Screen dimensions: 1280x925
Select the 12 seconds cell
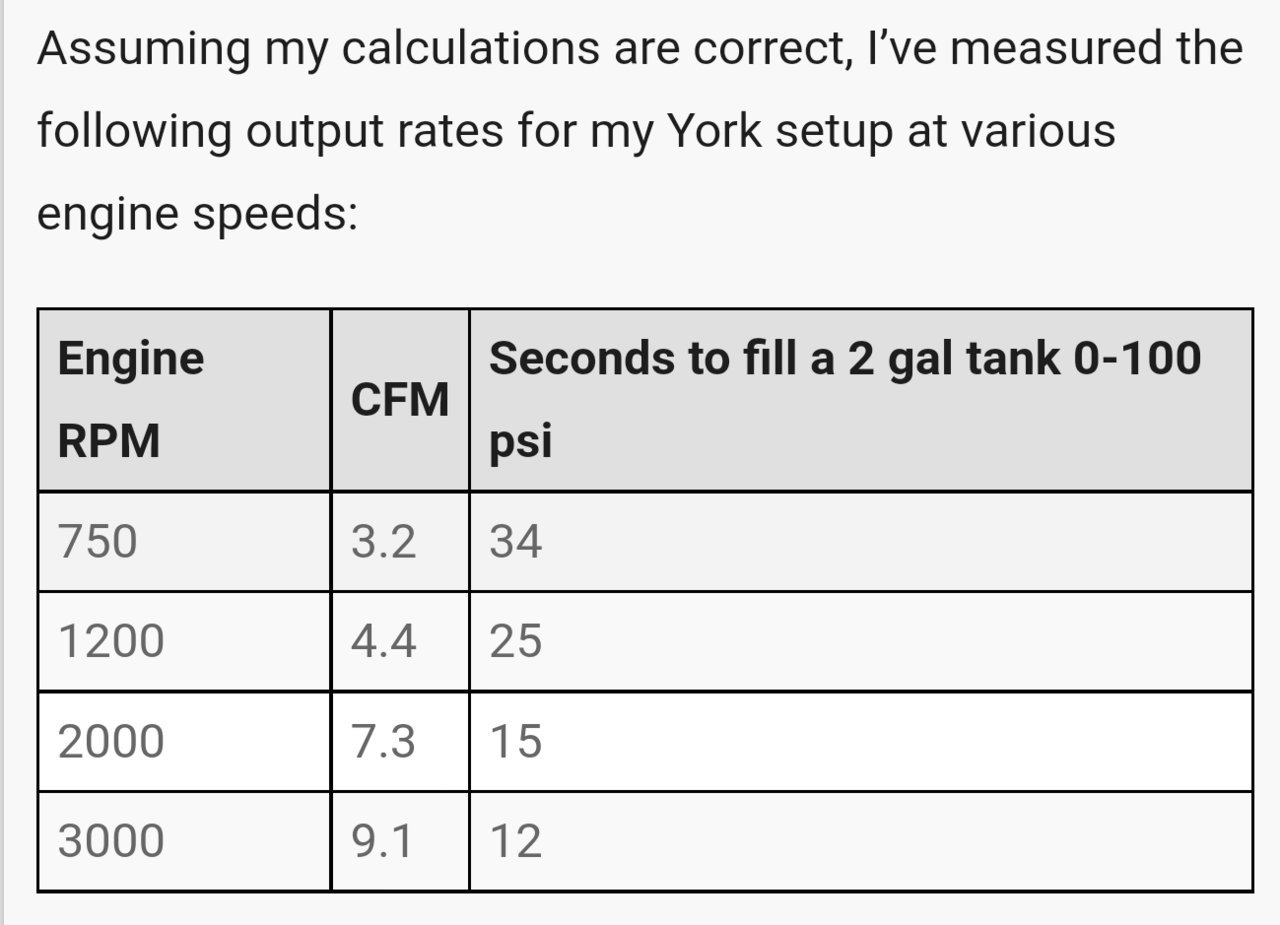coord(861,841)
